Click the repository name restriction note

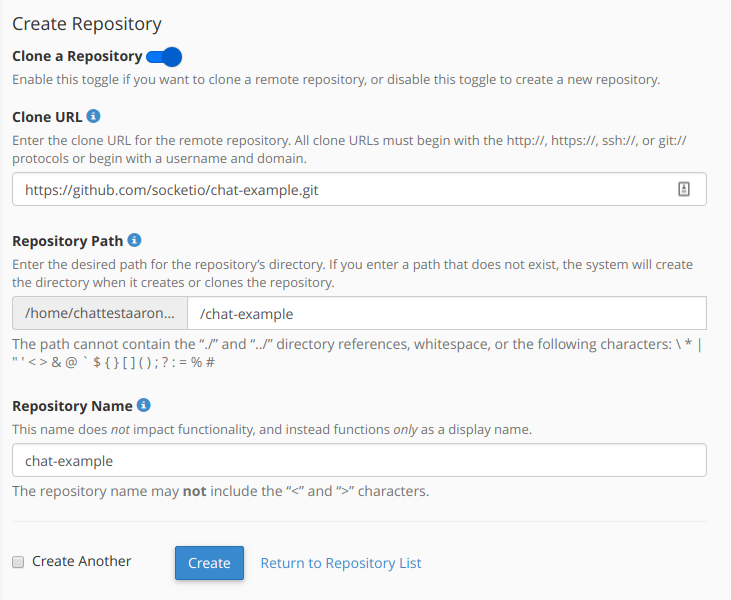[220, 491]
